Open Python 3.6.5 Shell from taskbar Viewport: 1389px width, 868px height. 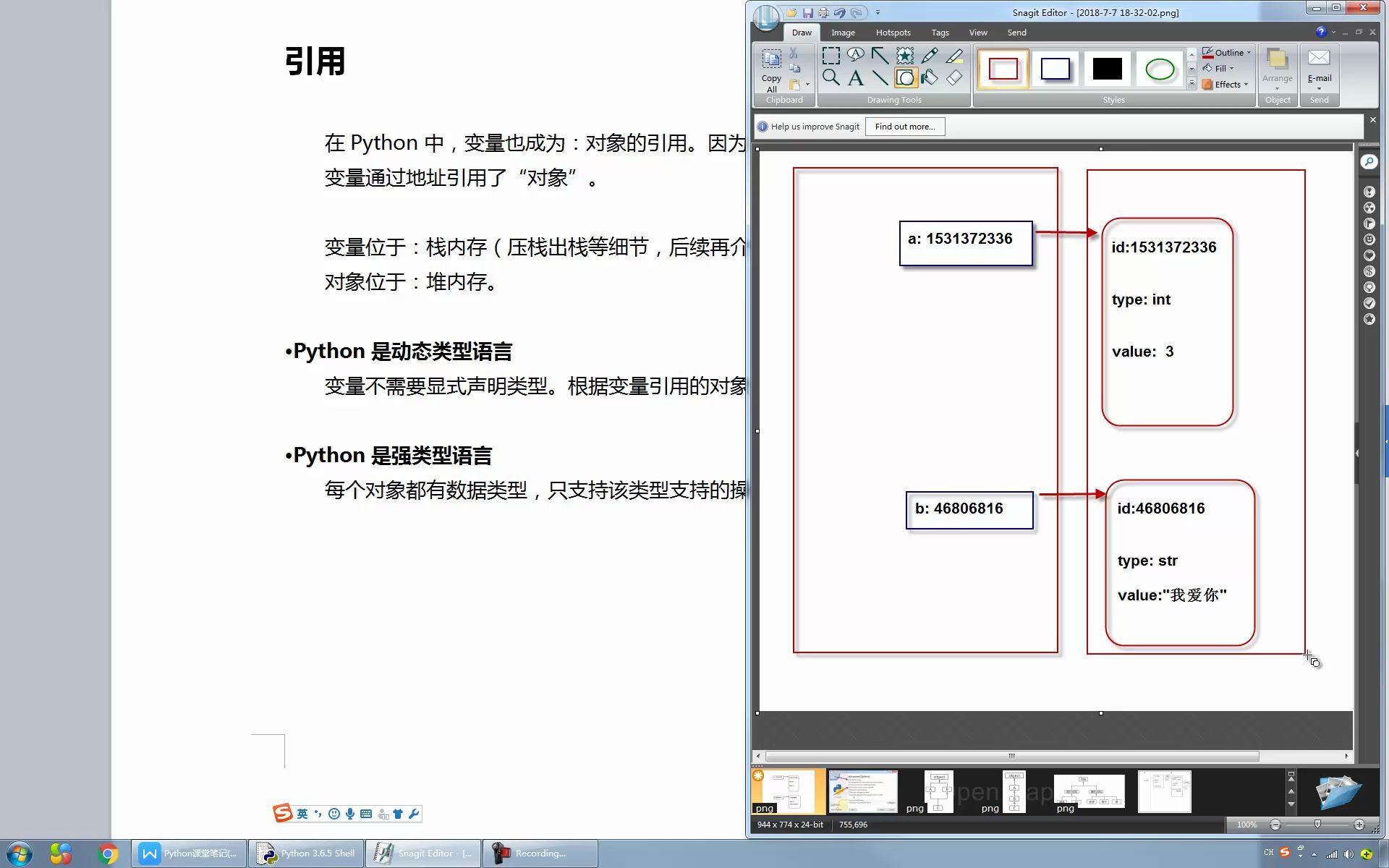(307, 854)
